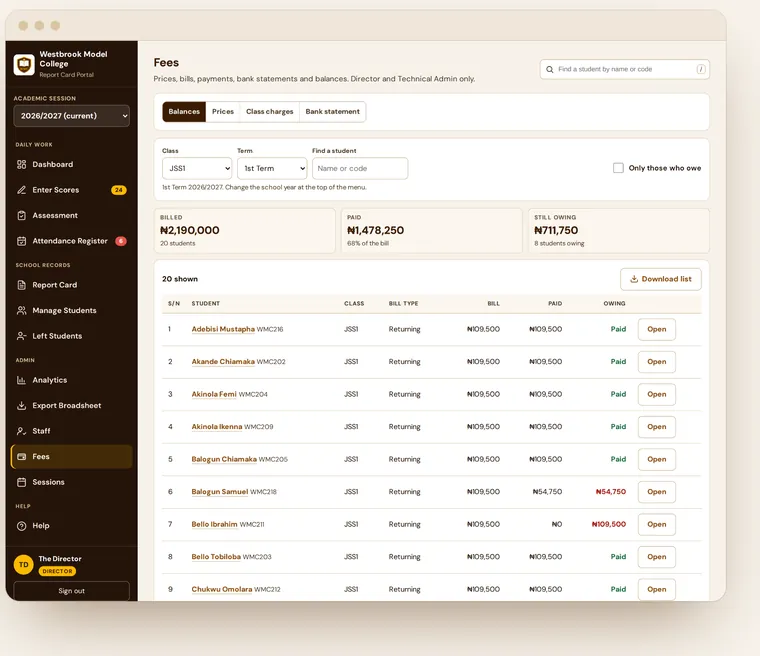
Task: Click the Assessment clipboard icon
Action: (x=21, y=215)
